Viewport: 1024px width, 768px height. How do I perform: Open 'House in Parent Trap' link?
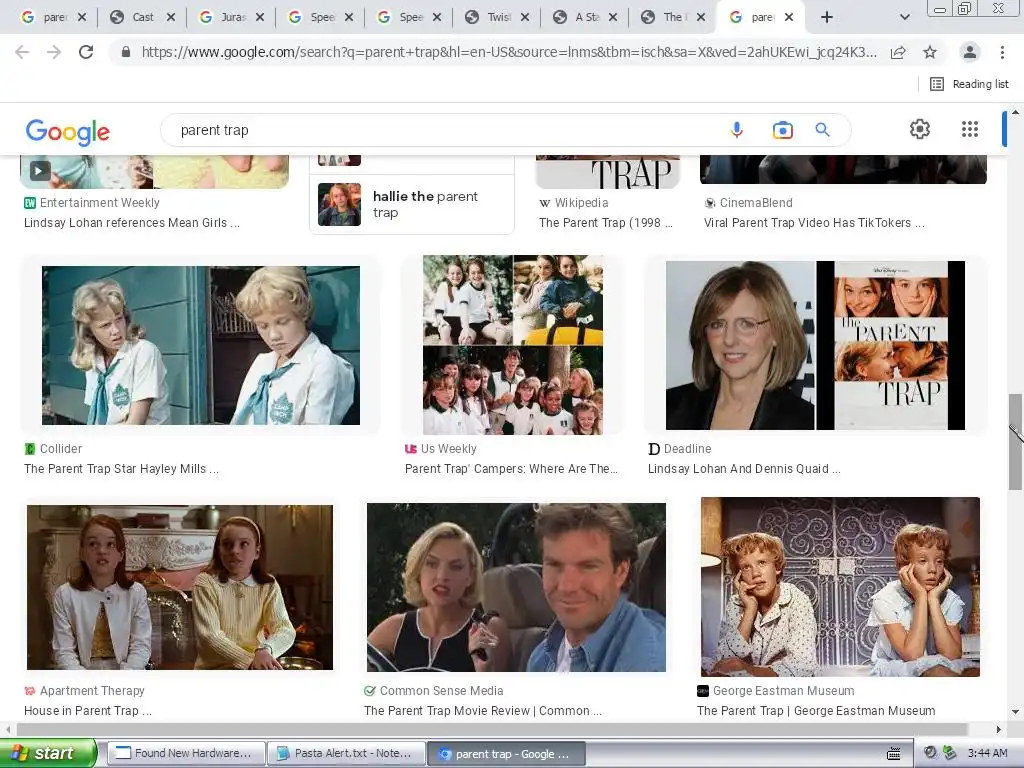88,711
